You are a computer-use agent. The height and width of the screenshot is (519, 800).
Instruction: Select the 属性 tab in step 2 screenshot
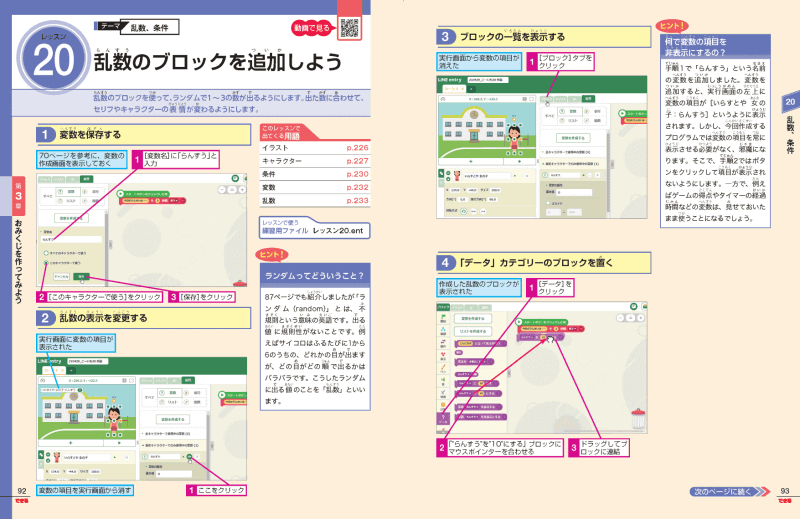[188, 380]
